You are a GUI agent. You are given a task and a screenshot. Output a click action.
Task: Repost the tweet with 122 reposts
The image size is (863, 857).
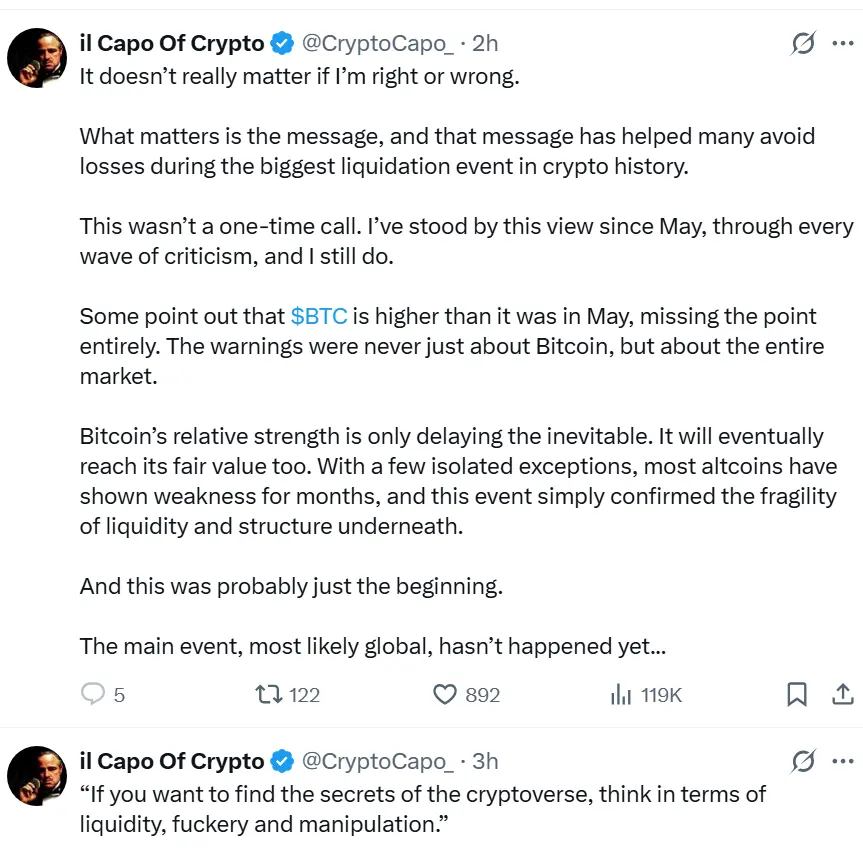[269, 694]
